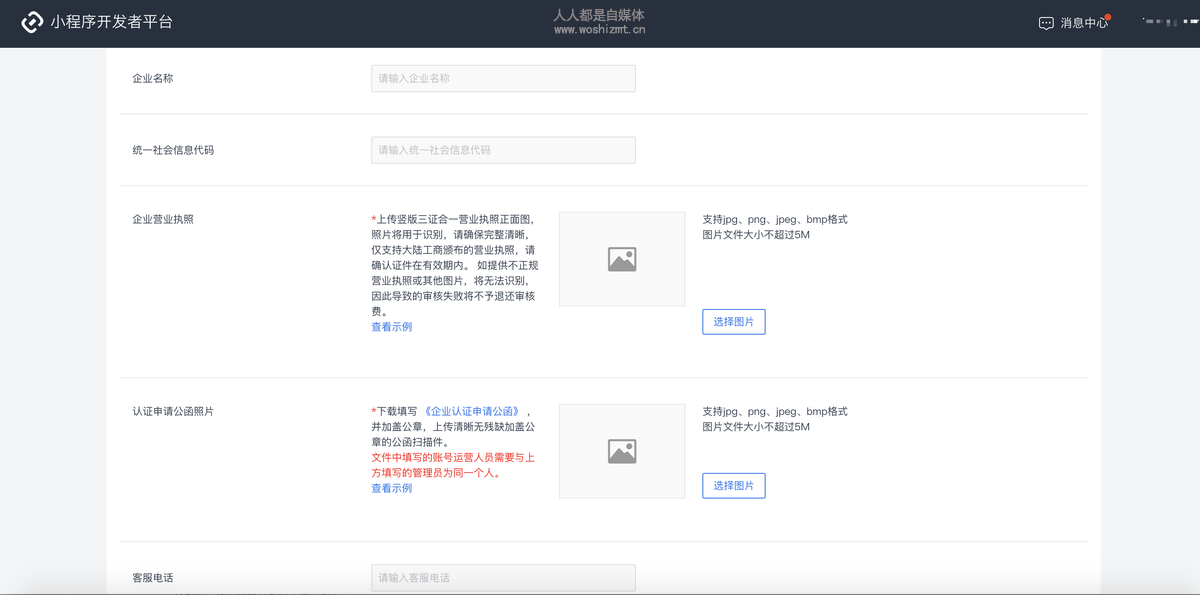The height and width of the screenshot is (595, 1200).
Task: Focus the 统一社会信息代码 input field
Action: click(x=503, y=150)
